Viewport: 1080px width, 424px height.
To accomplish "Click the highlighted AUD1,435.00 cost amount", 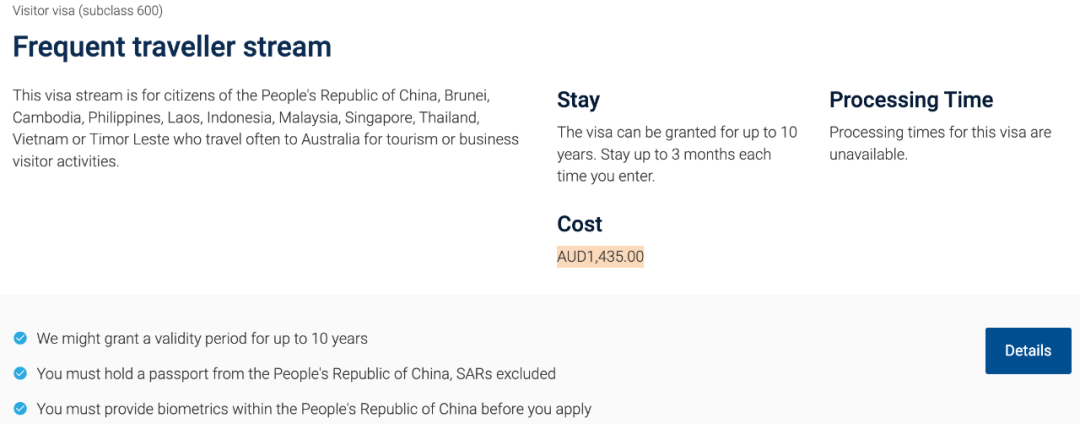I will pyautogui.click(x=600, y=257).
